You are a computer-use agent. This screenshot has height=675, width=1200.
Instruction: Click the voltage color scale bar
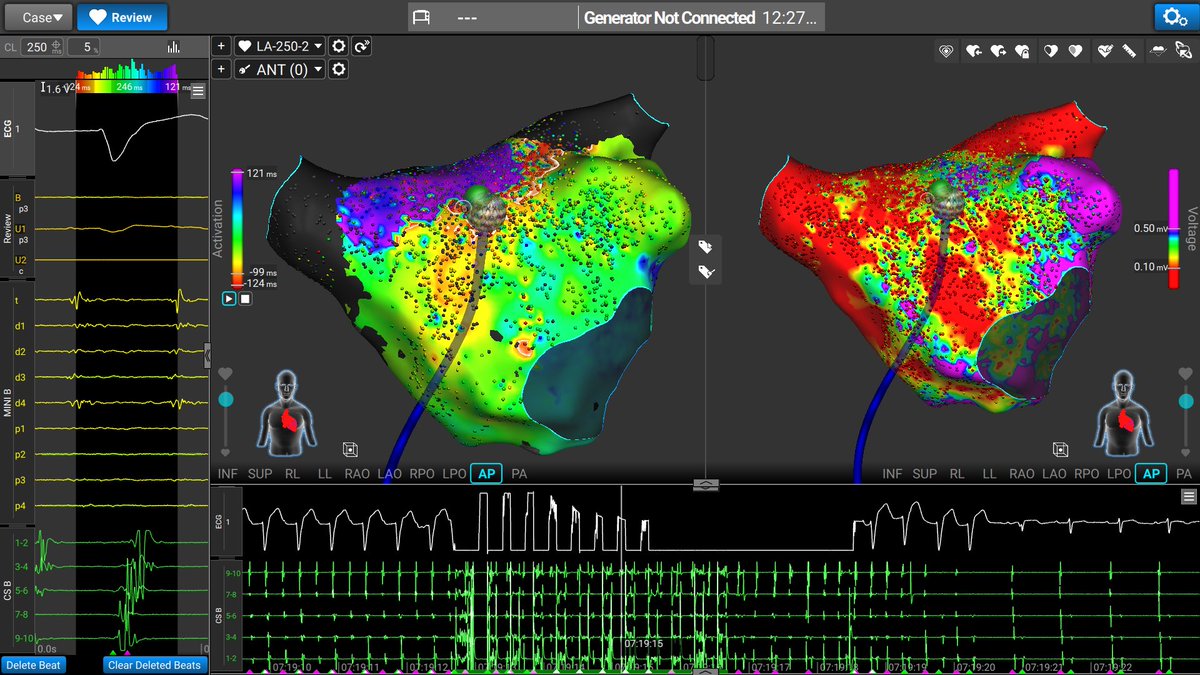point(1174,229)
